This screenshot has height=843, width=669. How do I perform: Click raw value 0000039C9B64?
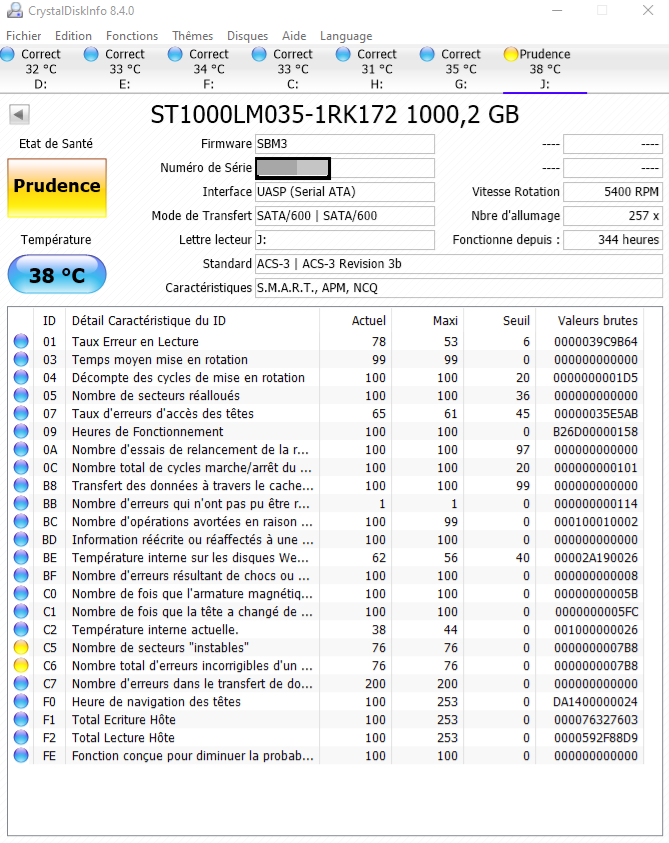pos(596,341)
